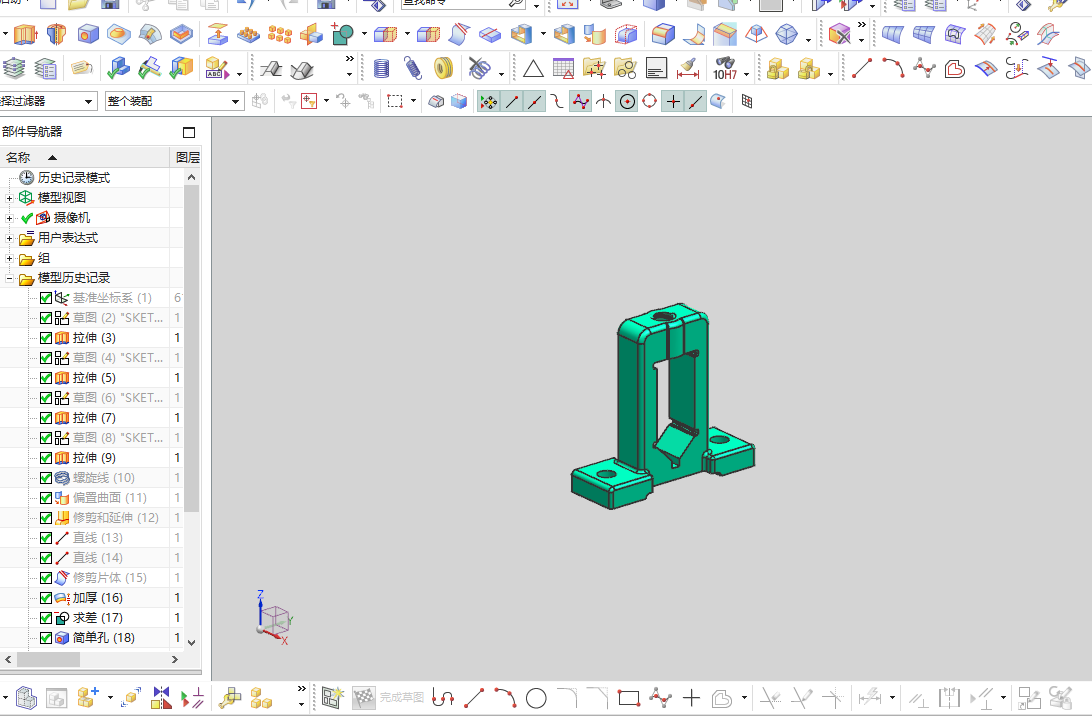Toggle the 加厚 (16) checkbox
The height and width of the screenshot is (717, 1092).
coord(46,598)
